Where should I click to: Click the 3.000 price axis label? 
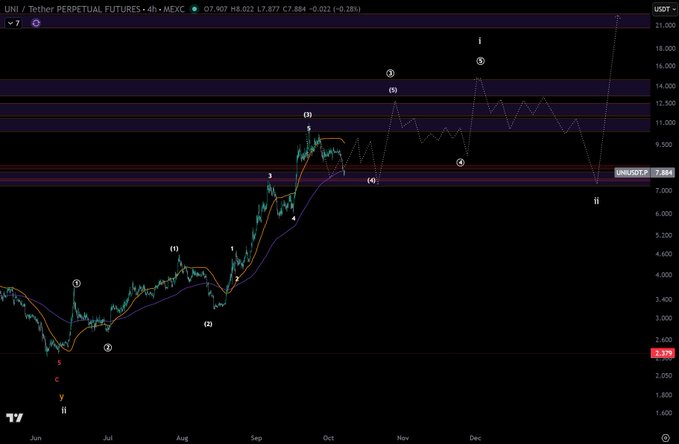[665, 318]
